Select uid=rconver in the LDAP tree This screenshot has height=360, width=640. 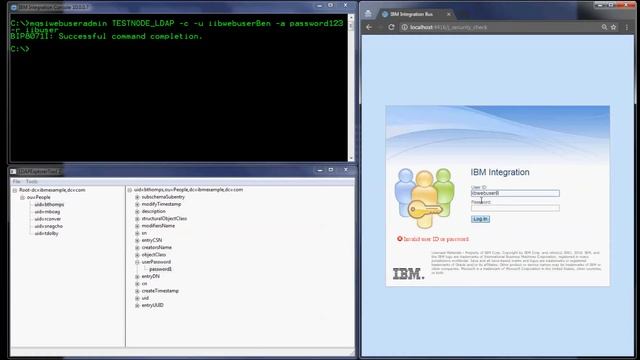(48, 219)
